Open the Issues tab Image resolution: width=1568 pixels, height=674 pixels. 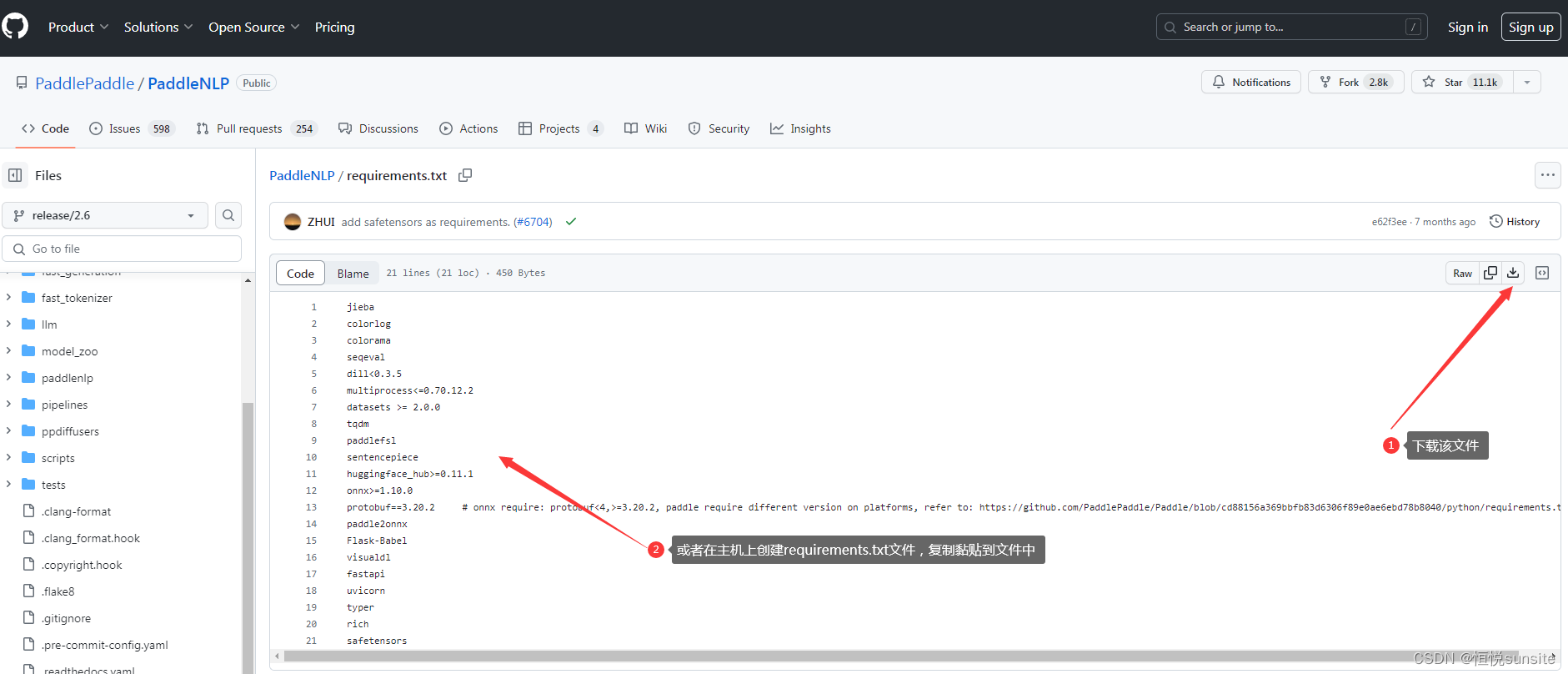(132, 128)
